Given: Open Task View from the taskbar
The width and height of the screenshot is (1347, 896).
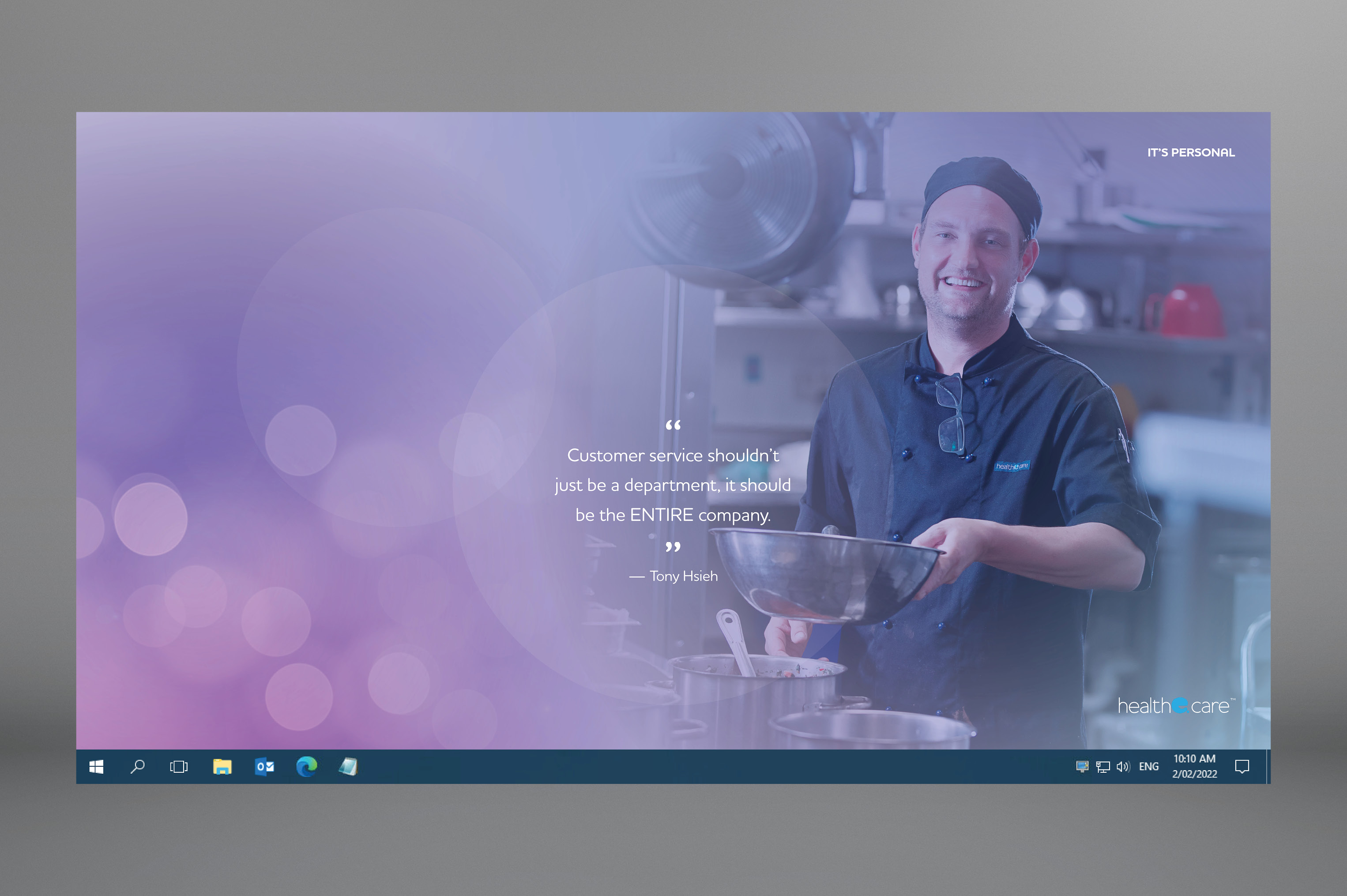Looking at the screenshot, I should [x=179, y=767].
